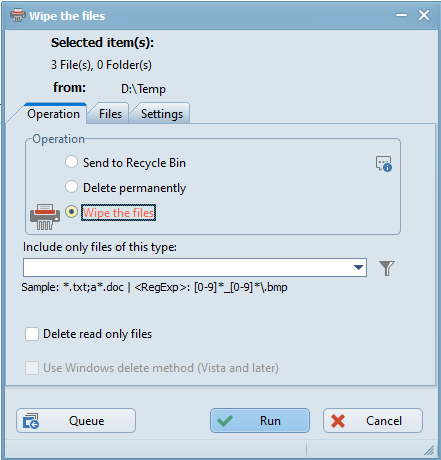Expand the file type dropdown arrow
Image resolution: width=441 pixels, height=460 pixels.
coord(358,267)
